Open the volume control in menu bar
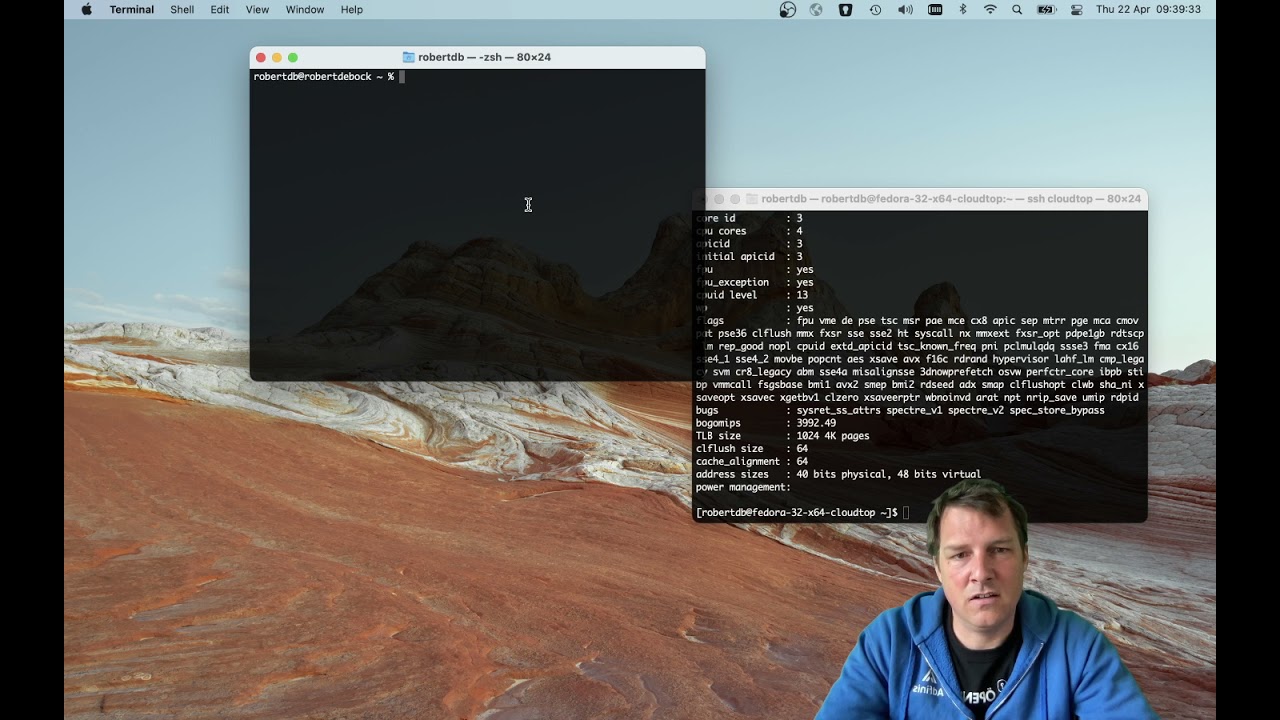This screenshot has height=720, width=1280. 905,9
